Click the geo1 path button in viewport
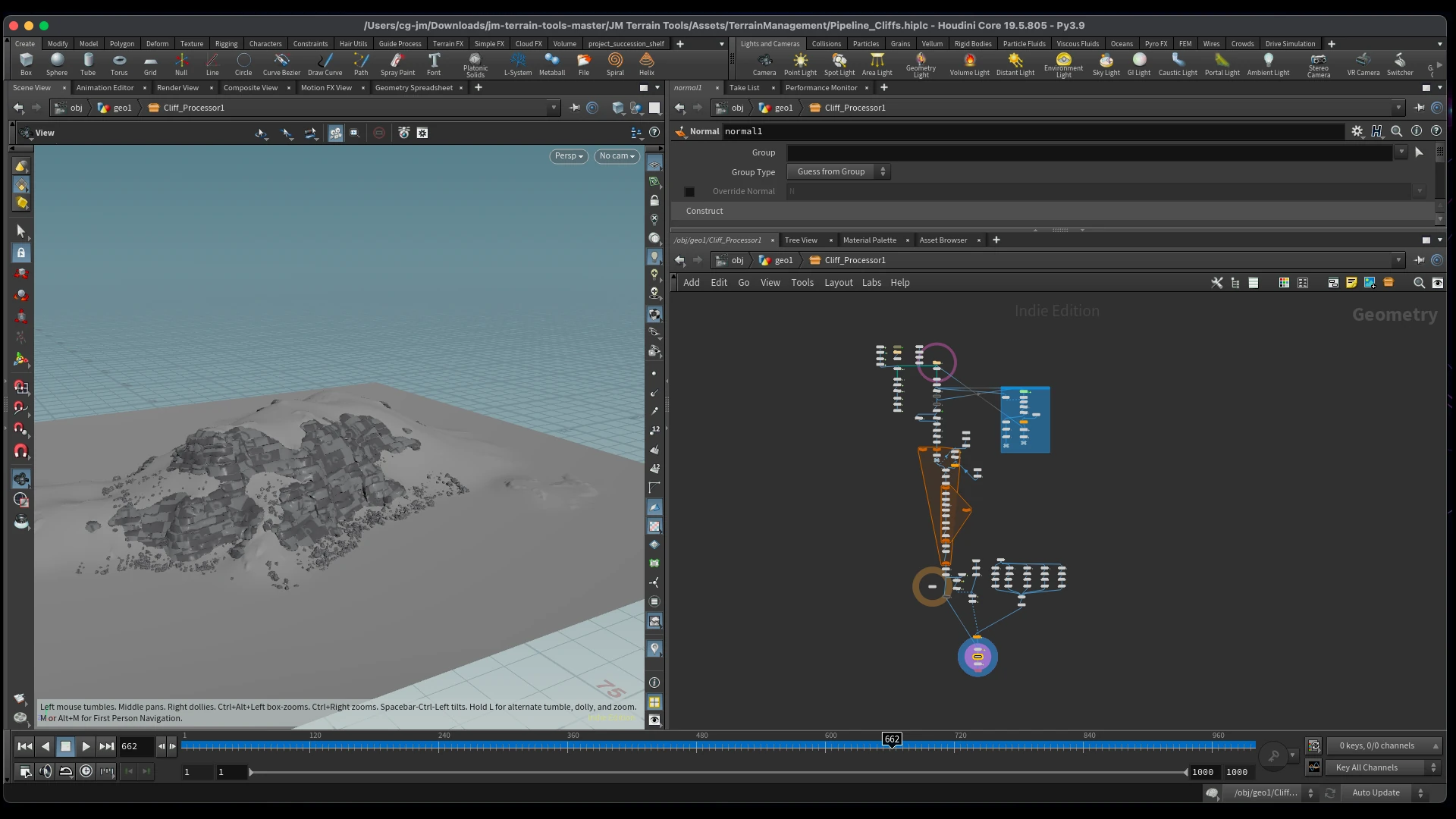The width and height of the screenshot is (1456, 819). [x=115, y=108]
